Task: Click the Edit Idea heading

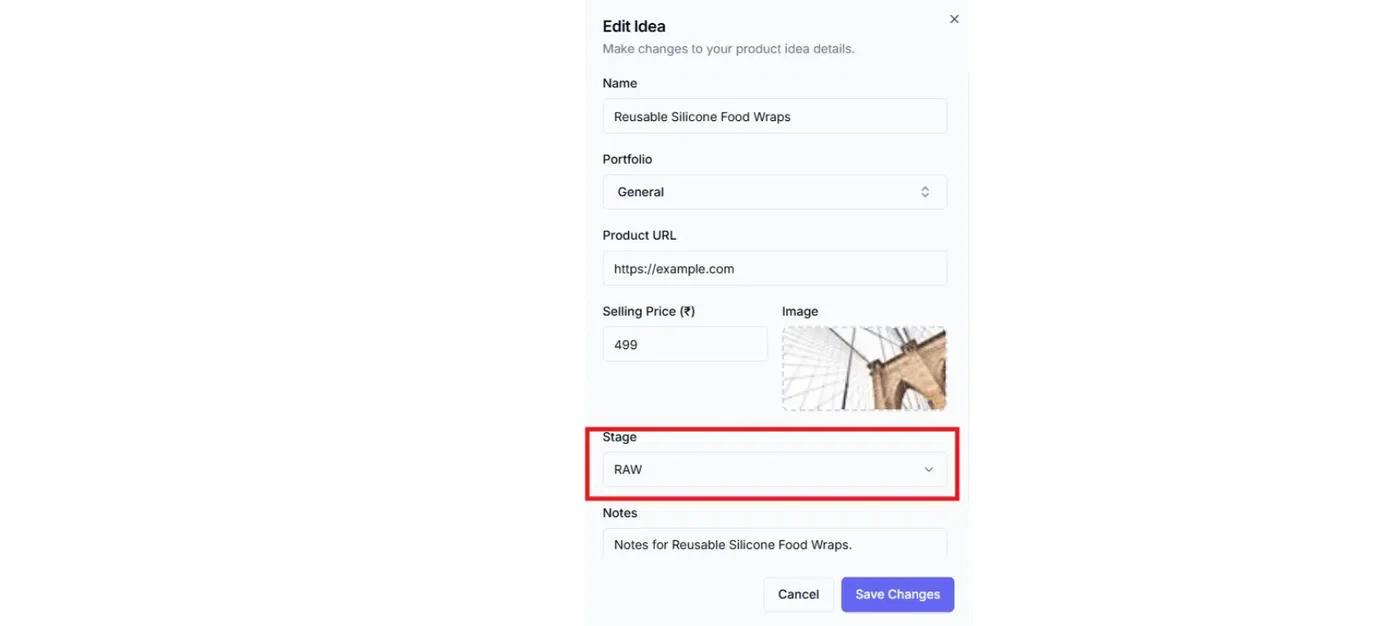Action: [x=634, y=26]
